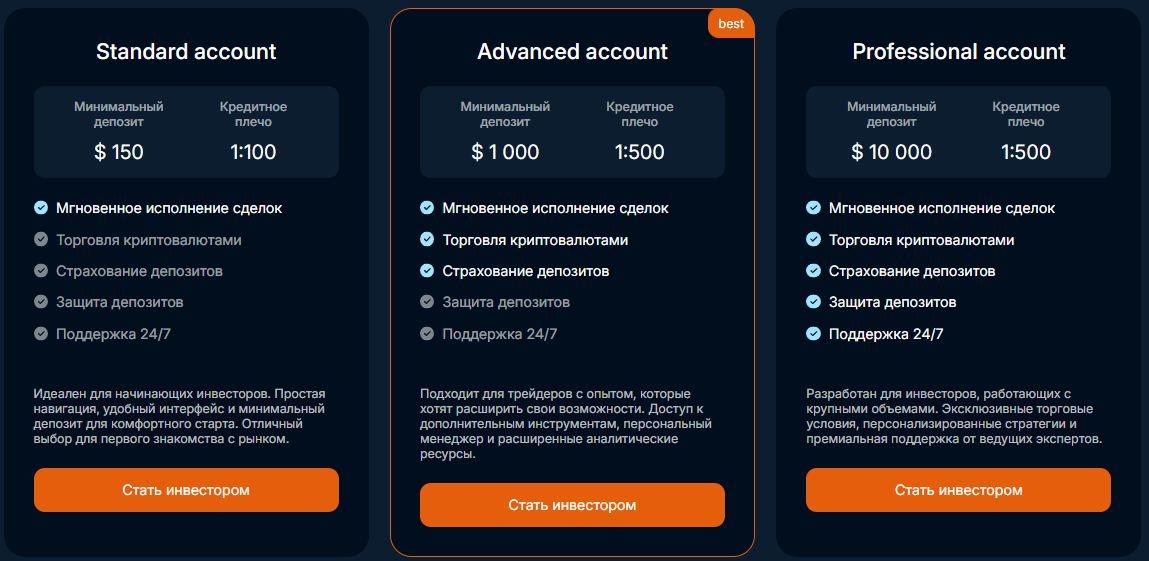Click checkmark beside Professional 'Защита депозитов'
This screenshot has width=1149, height=561.
point(813,302)
